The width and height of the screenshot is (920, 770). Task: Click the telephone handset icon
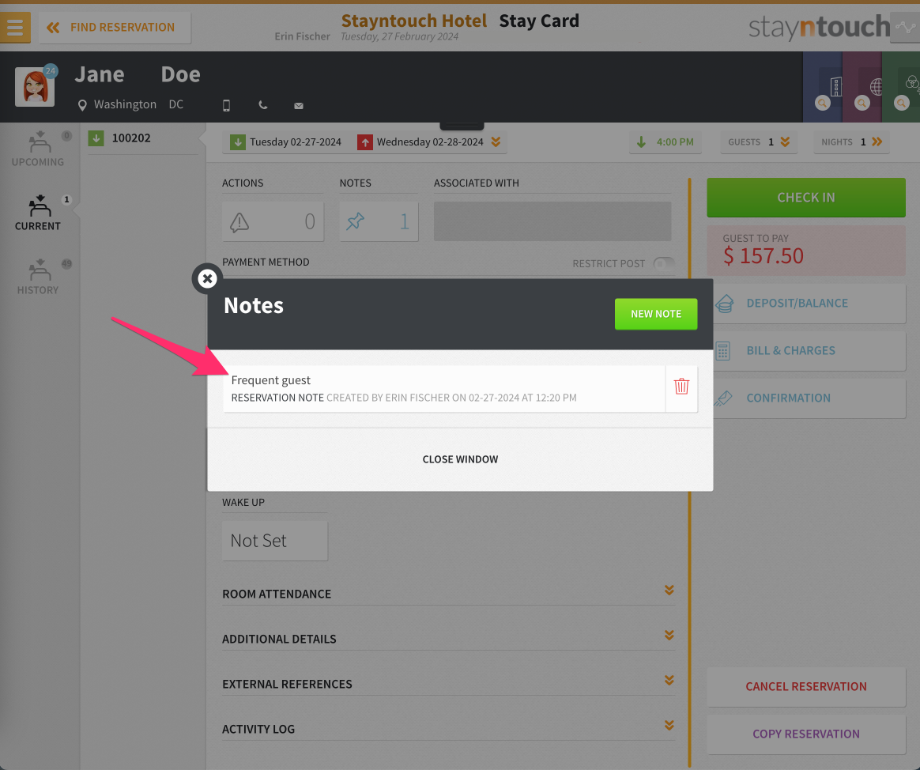pos(263,105)
